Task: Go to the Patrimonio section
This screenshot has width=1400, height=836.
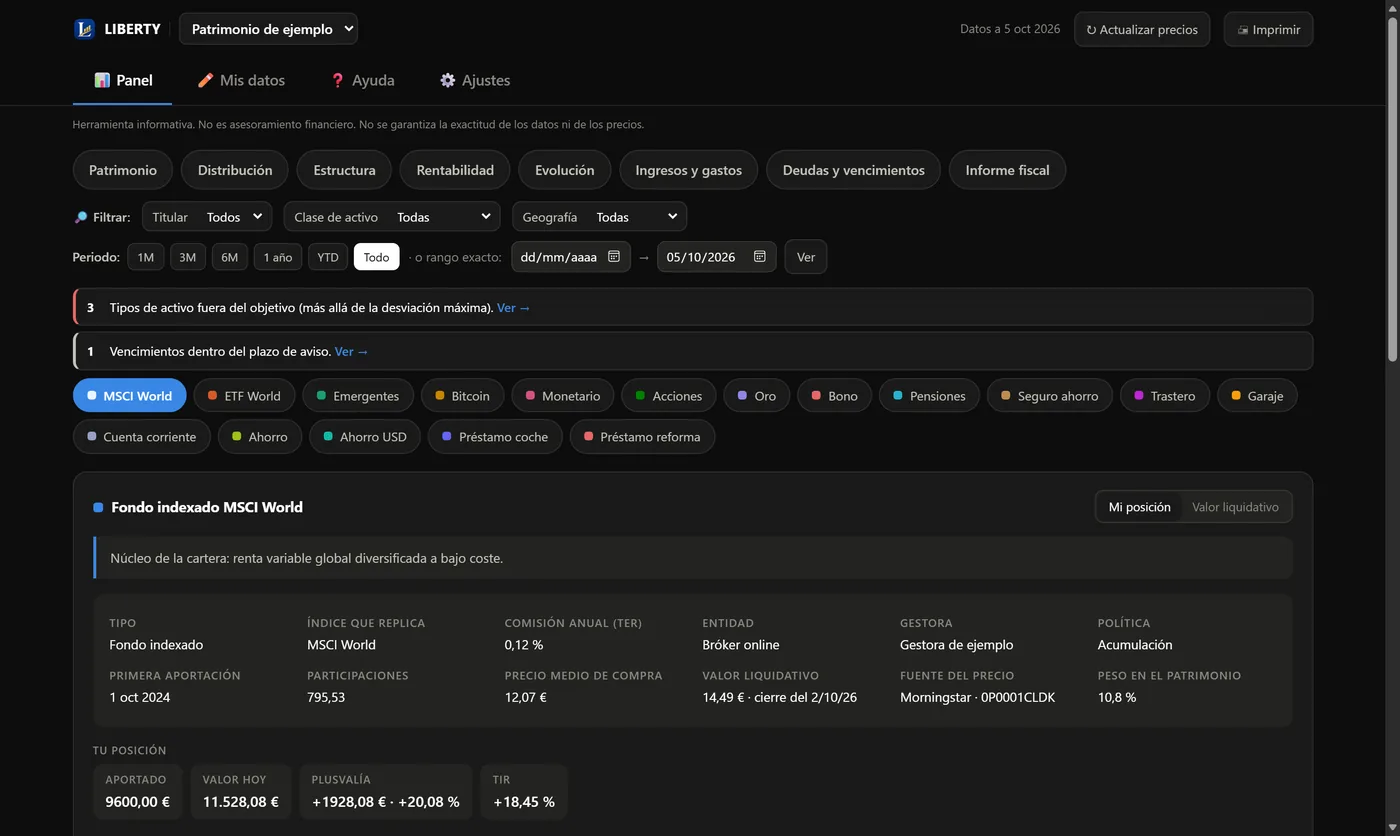Action: [x=123, y=170]
